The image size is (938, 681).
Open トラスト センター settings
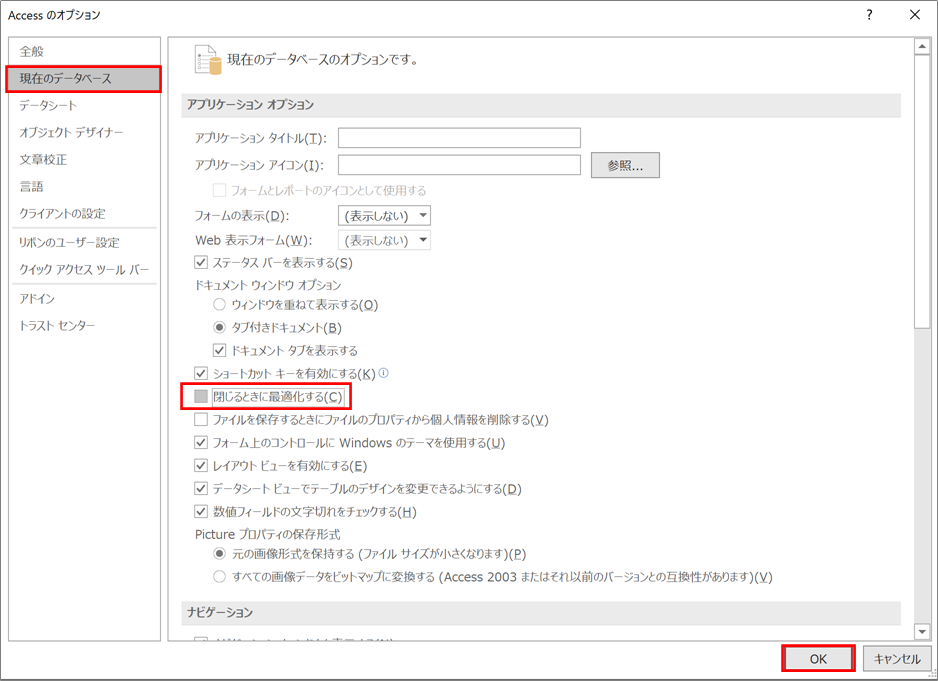coord(84,326)
